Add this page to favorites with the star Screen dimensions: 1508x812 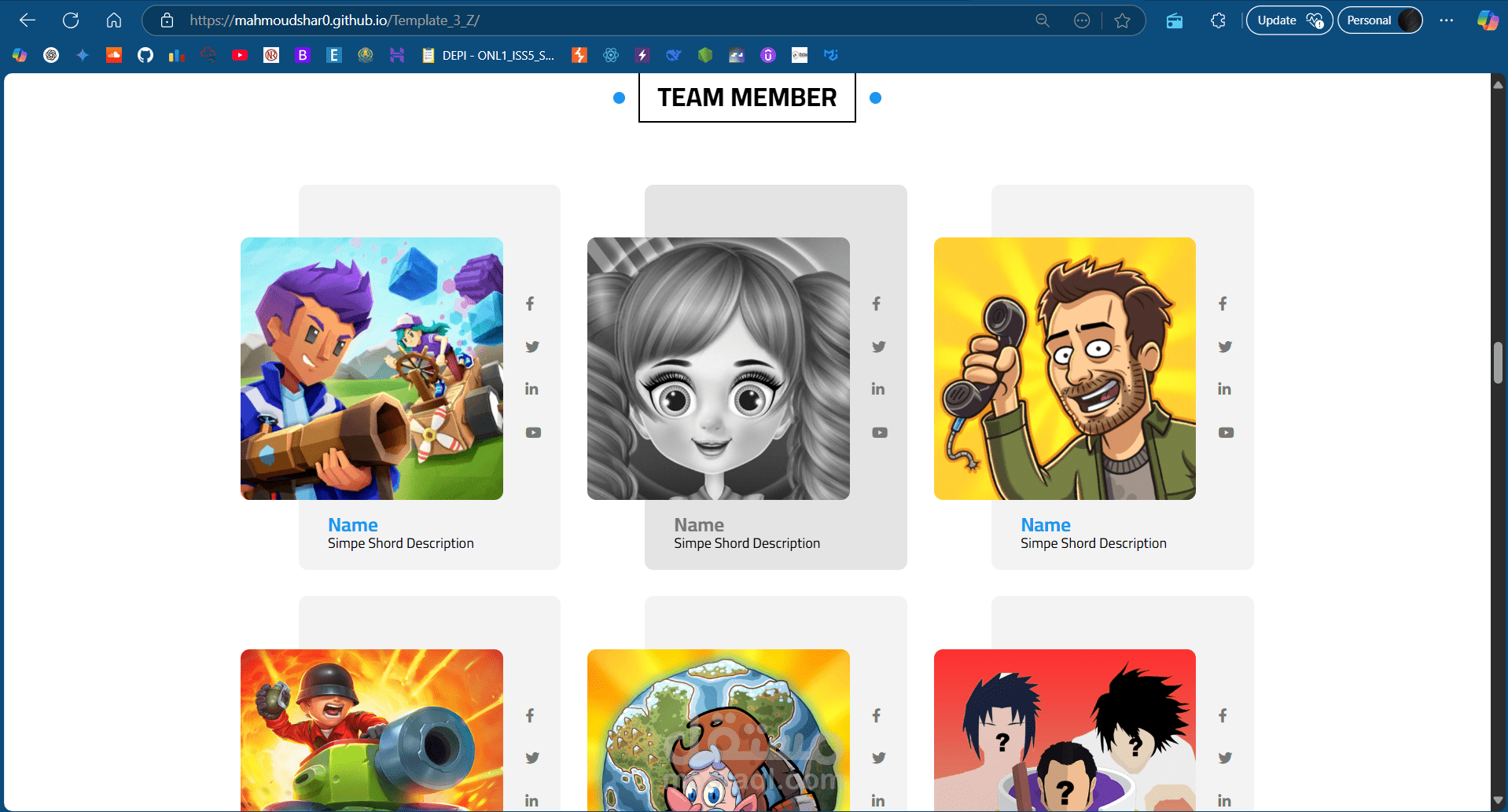point(1123,20)
